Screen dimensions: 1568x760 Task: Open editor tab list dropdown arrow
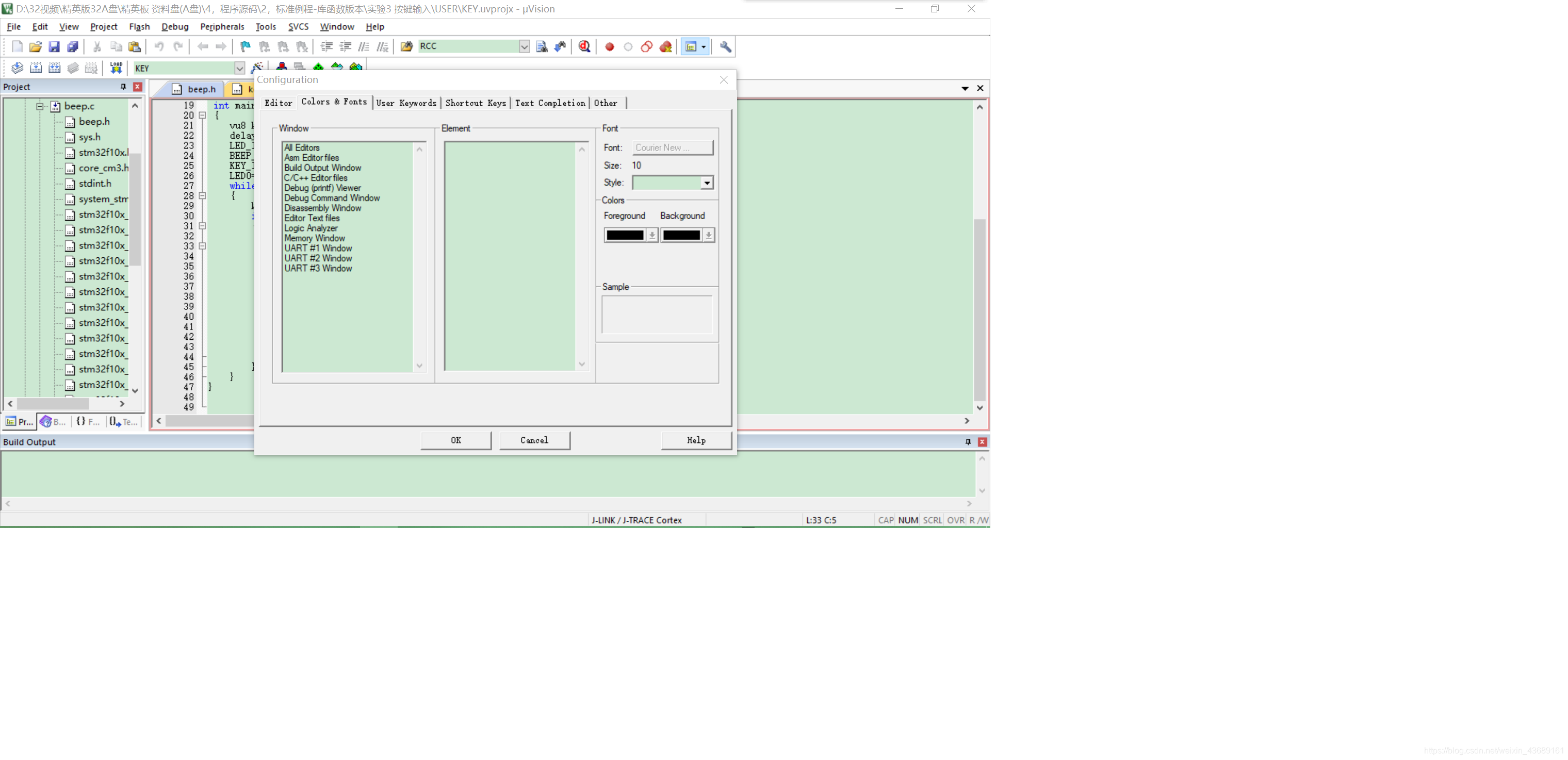click(x=965, y=88)
